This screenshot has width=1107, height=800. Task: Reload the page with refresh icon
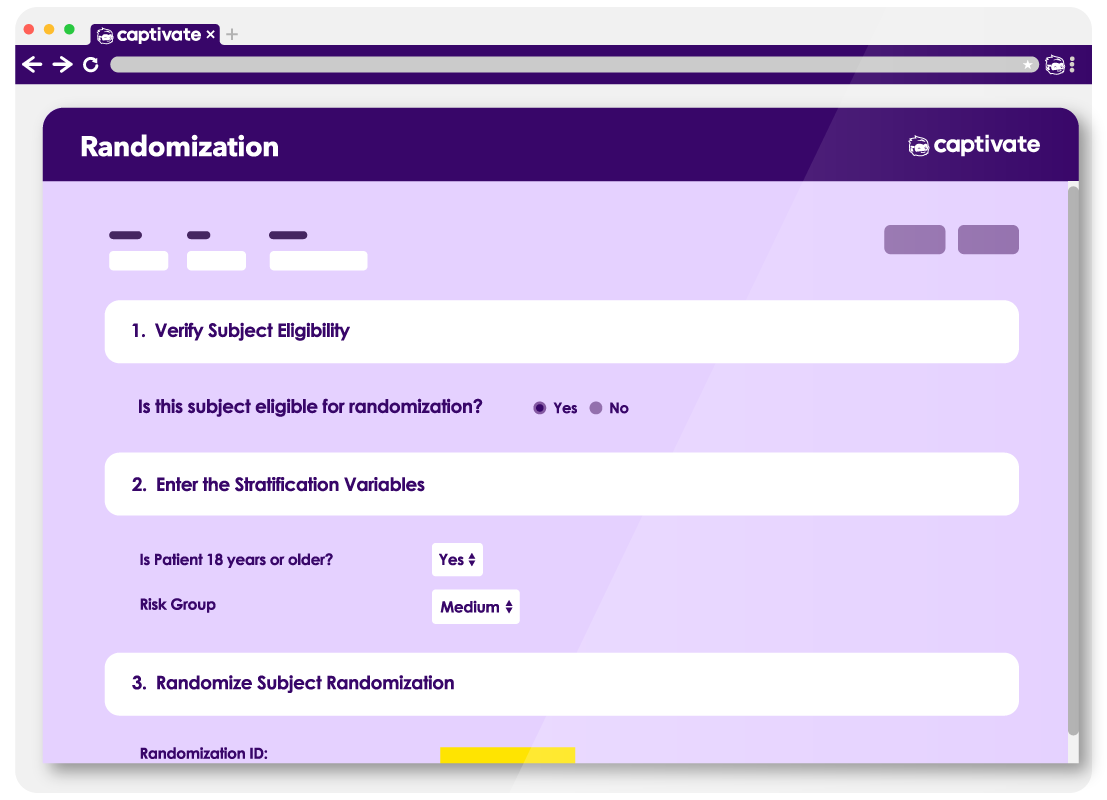click(91, 65)
